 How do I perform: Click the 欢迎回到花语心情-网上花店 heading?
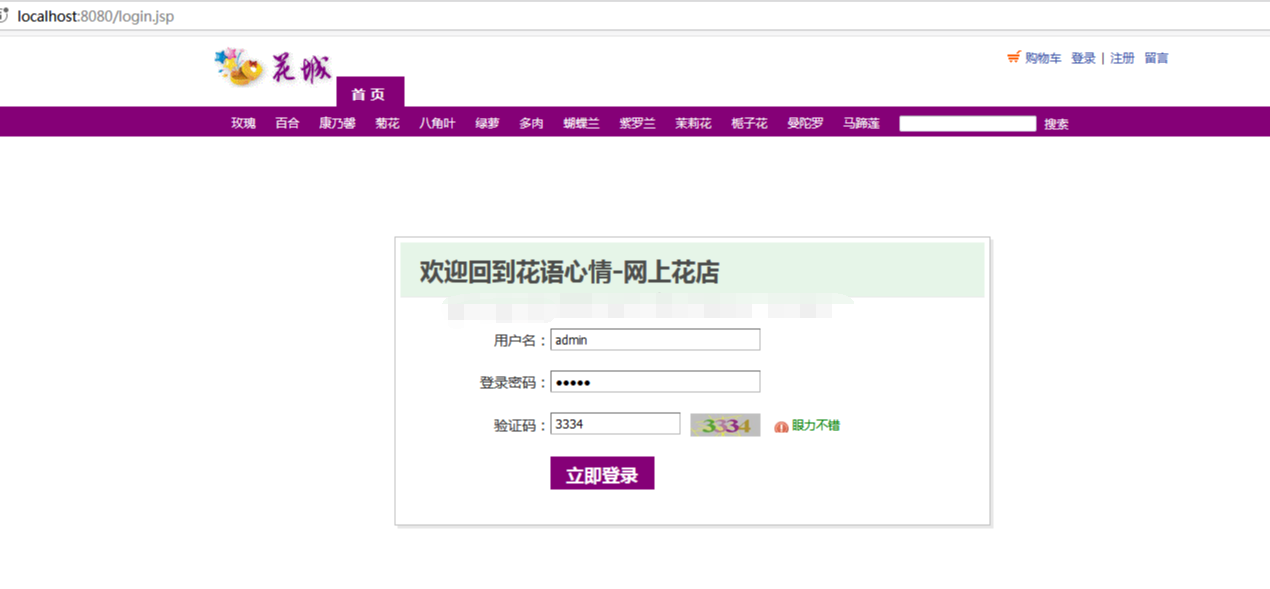coord(569,271)
